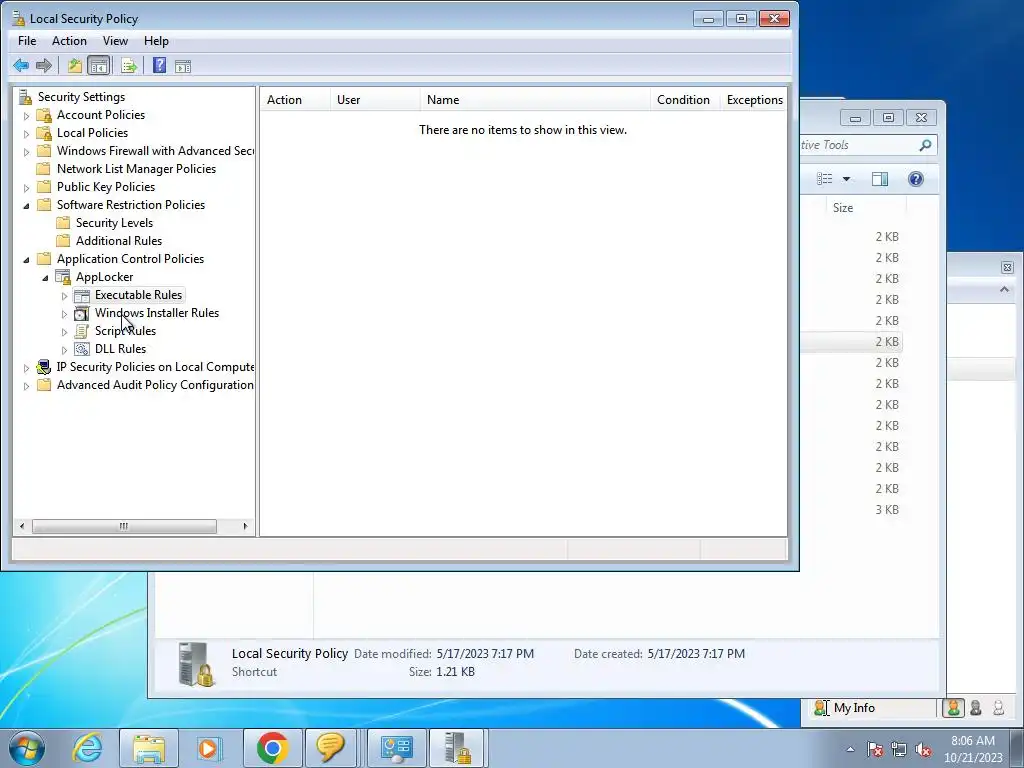Image resolution: width=1024 pixels, height=768 pixels.
Task: Click the Export List toolbar icon
Action: click(x=129, y=65)
